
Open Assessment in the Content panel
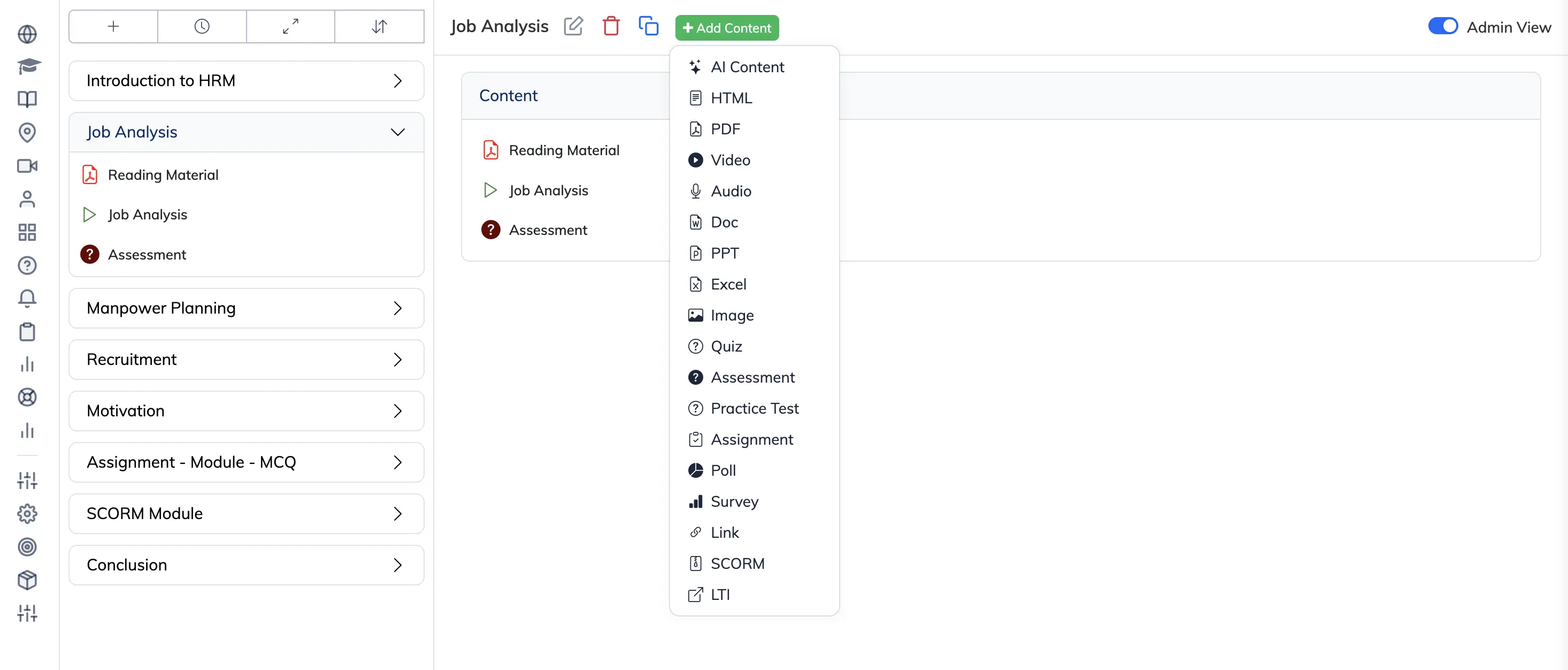point(534,230)
